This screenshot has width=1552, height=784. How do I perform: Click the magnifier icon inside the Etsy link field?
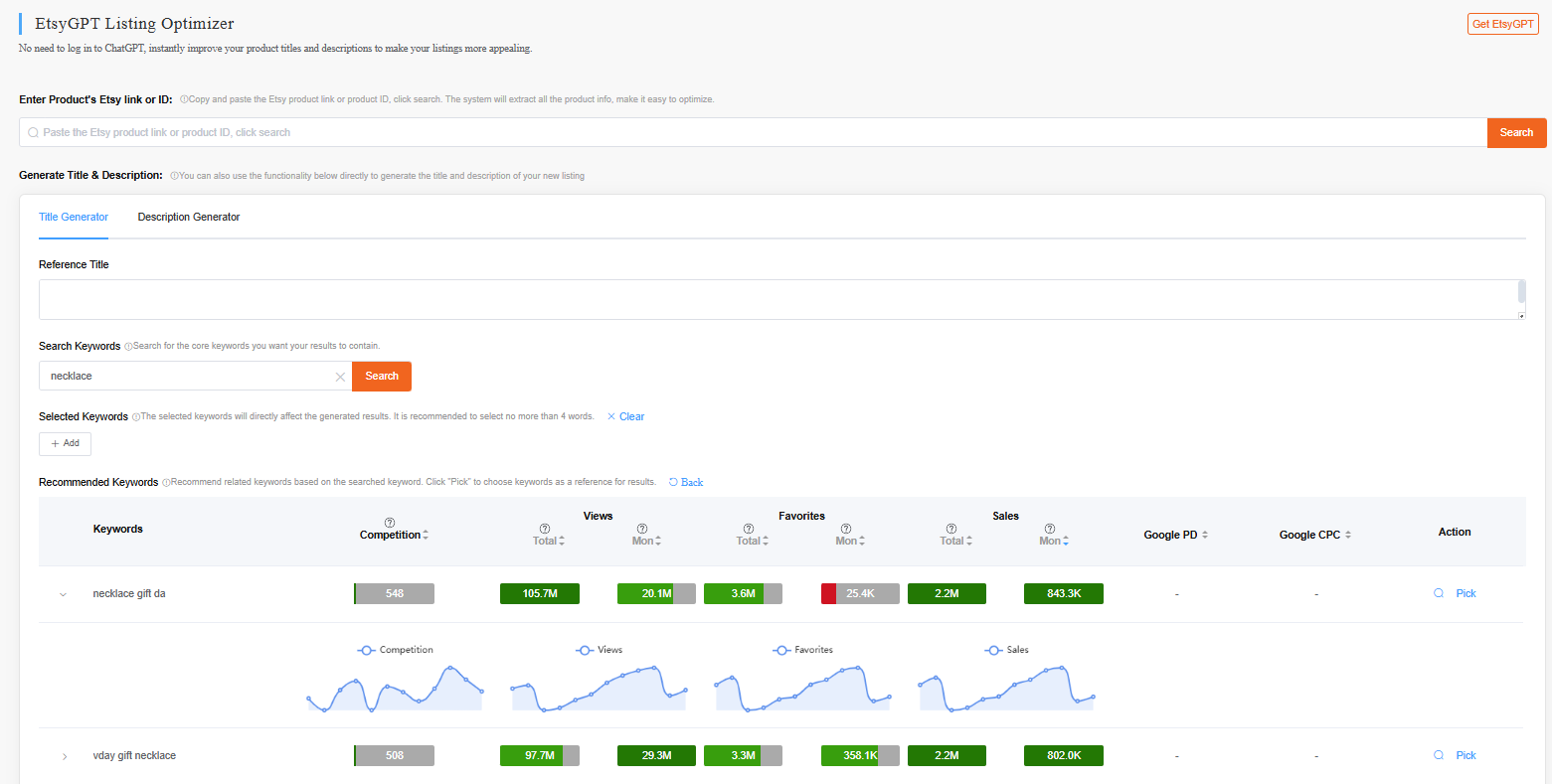coord(33,132)
